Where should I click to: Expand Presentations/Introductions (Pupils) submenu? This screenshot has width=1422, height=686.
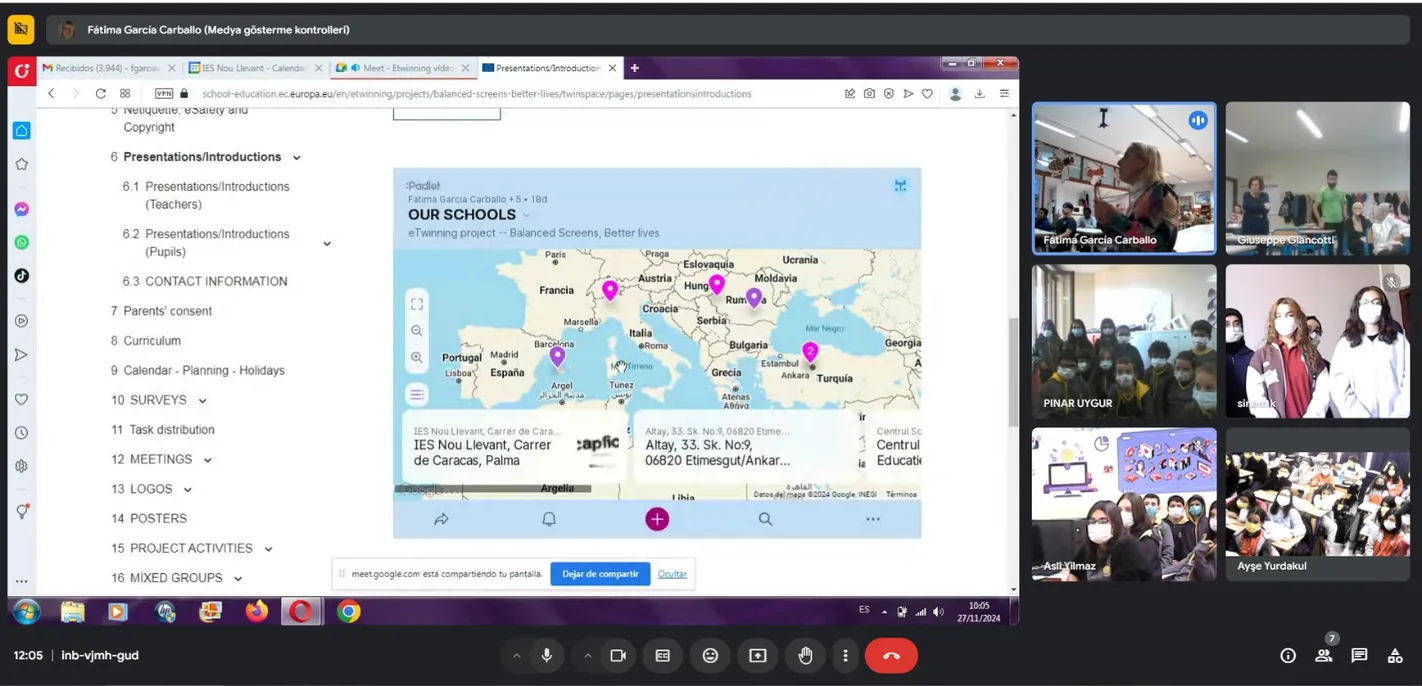(327, 244)
